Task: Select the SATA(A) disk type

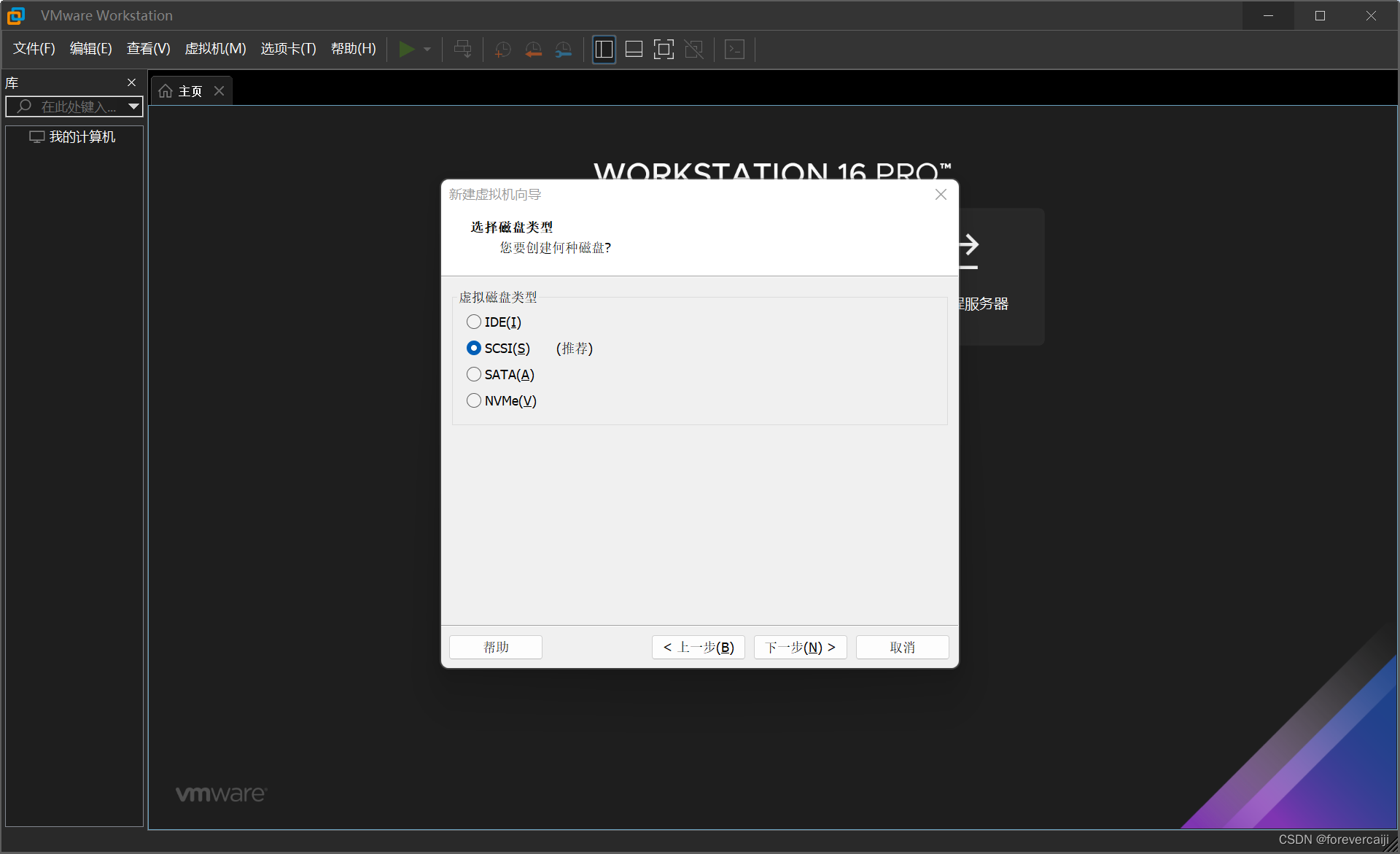Action: click(x=474, y=374)
